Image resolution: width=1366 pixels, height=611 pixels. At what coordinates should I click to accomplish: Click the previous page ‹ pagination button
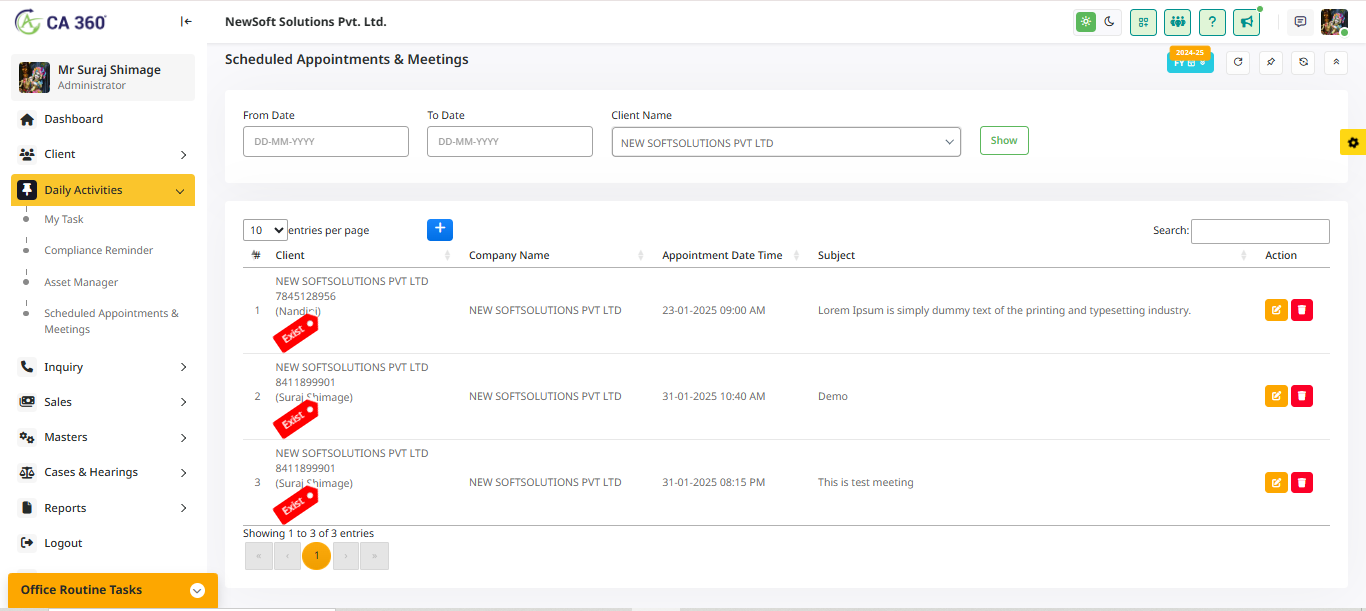288,555
